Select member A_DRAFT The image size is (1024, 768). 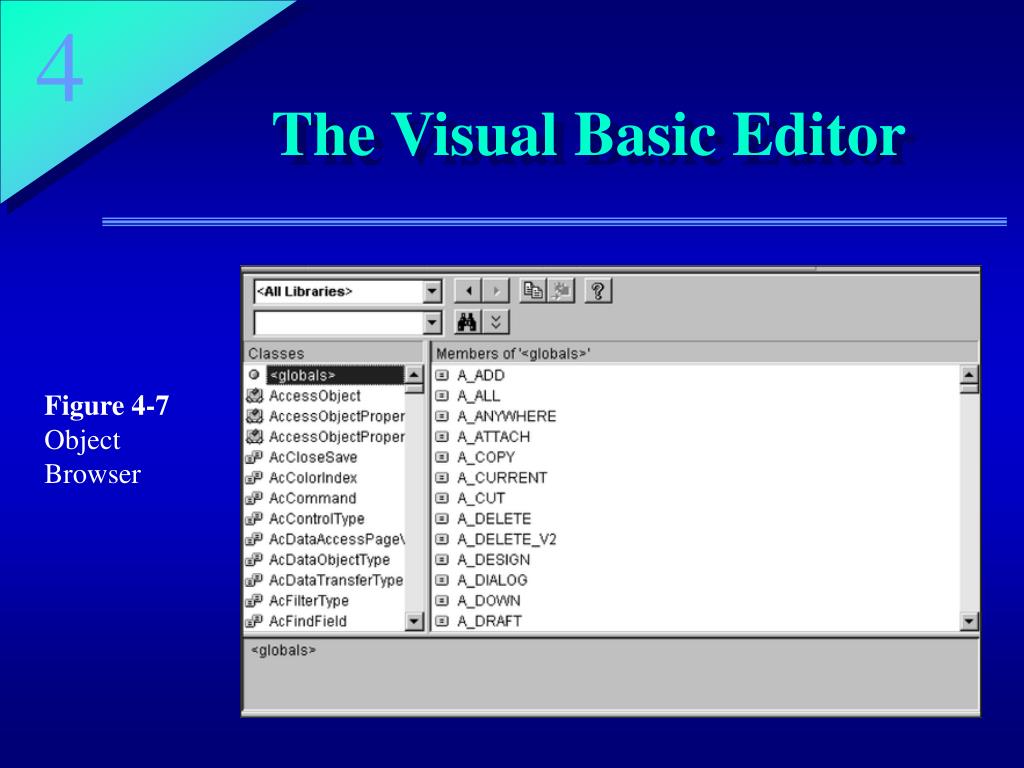489,621
